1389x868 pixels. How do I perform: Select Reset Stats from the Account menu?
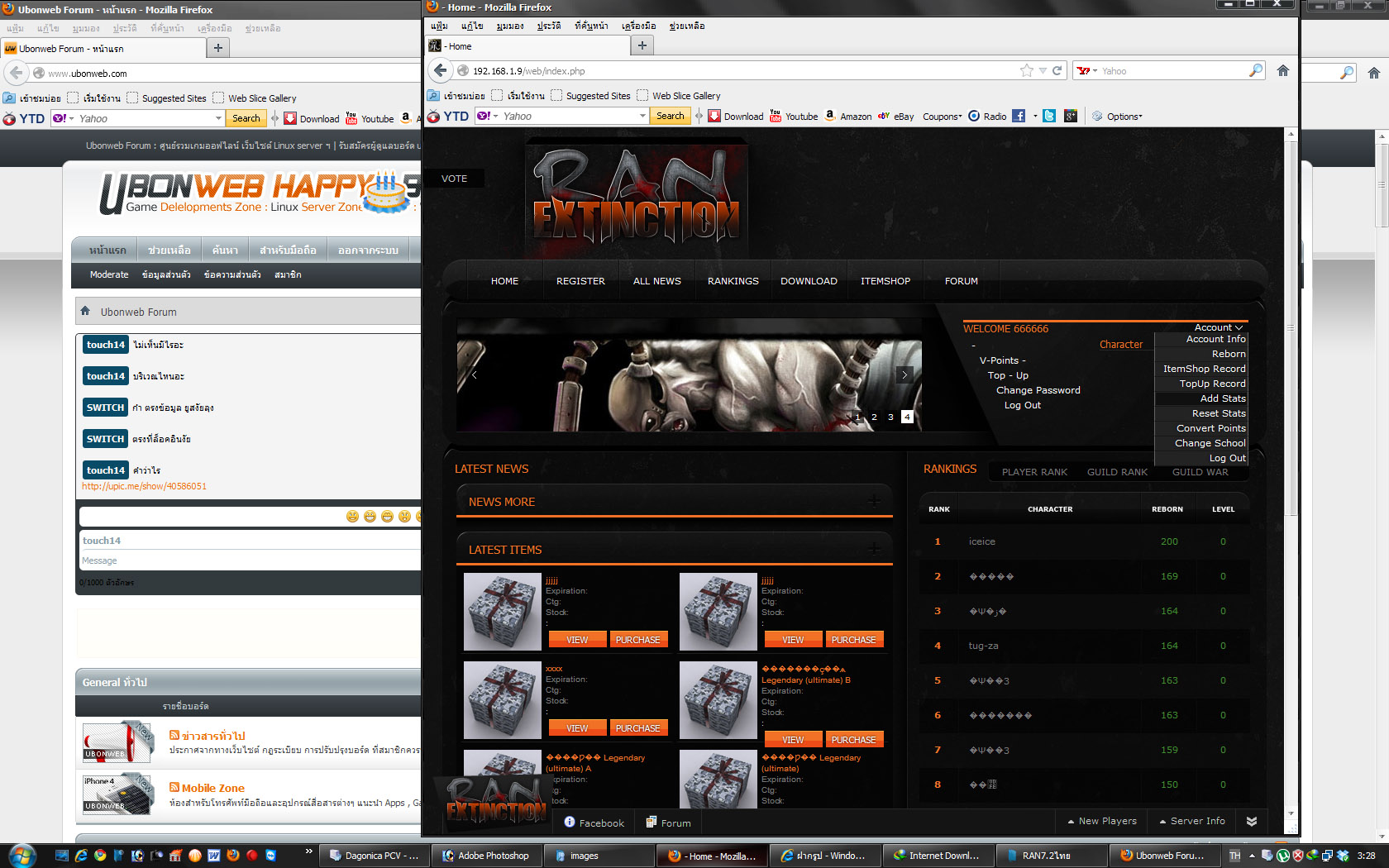1219,413
